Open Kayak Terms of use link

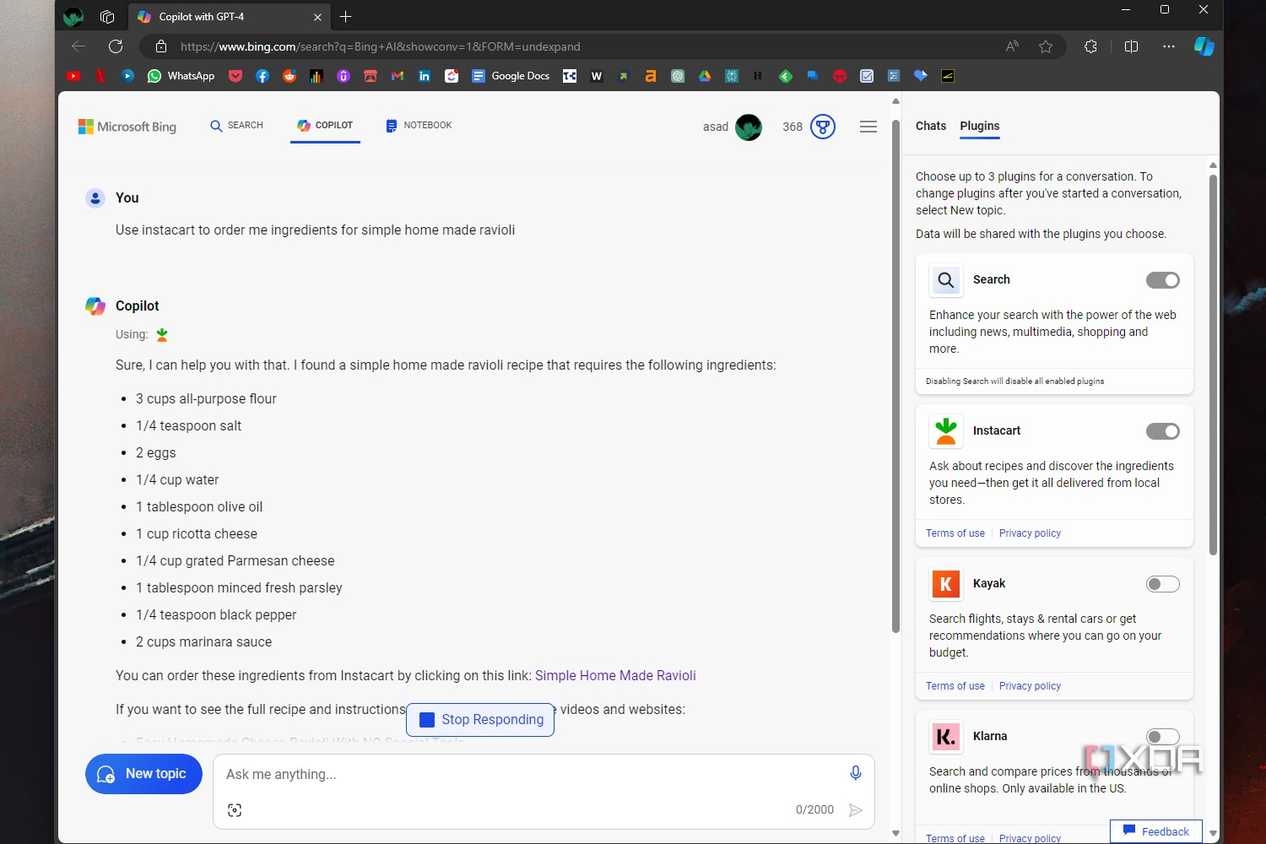955,686
